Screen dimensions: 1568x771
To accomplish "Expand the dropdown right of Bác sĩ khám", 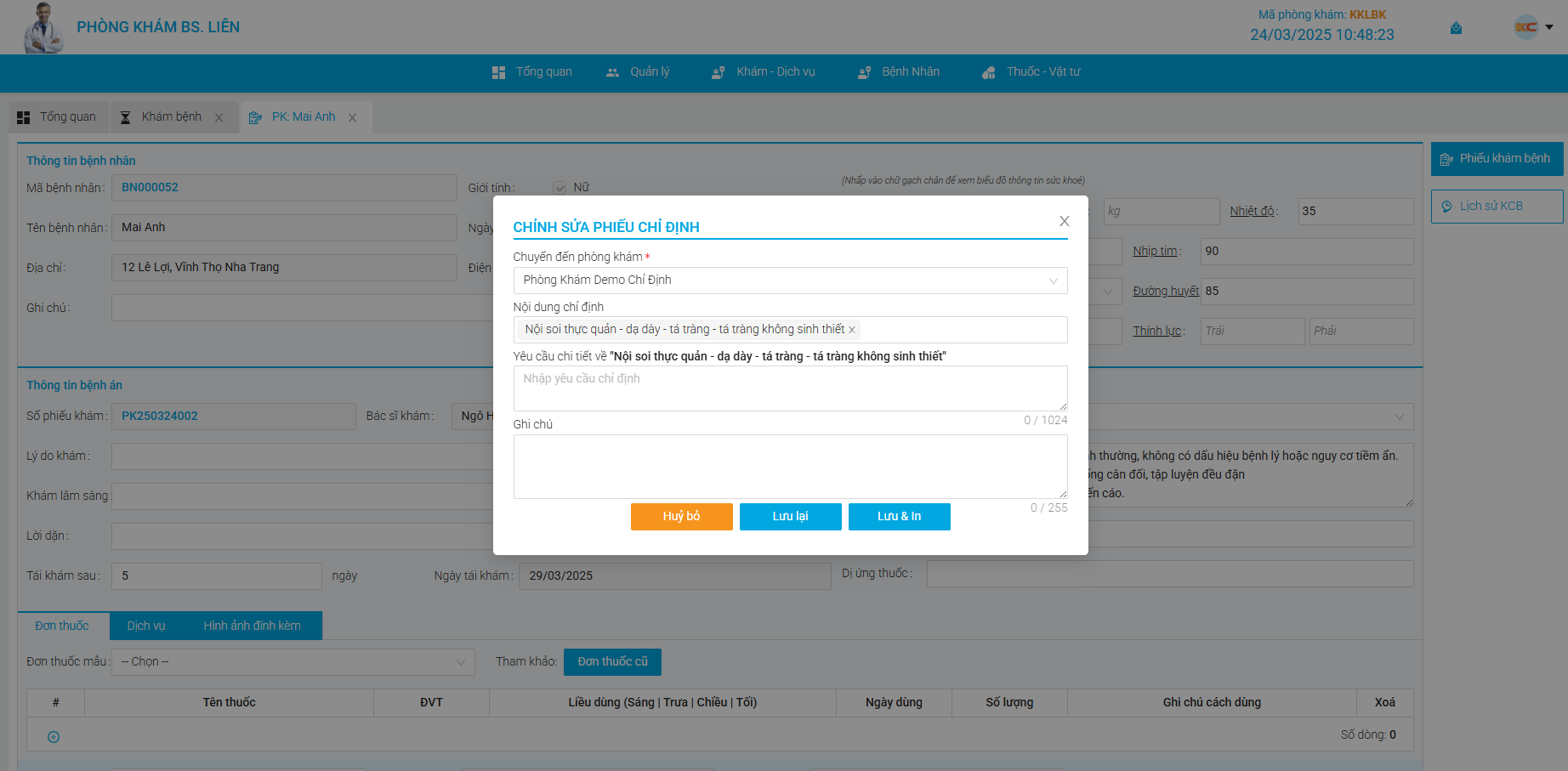I will (1399, 417).
